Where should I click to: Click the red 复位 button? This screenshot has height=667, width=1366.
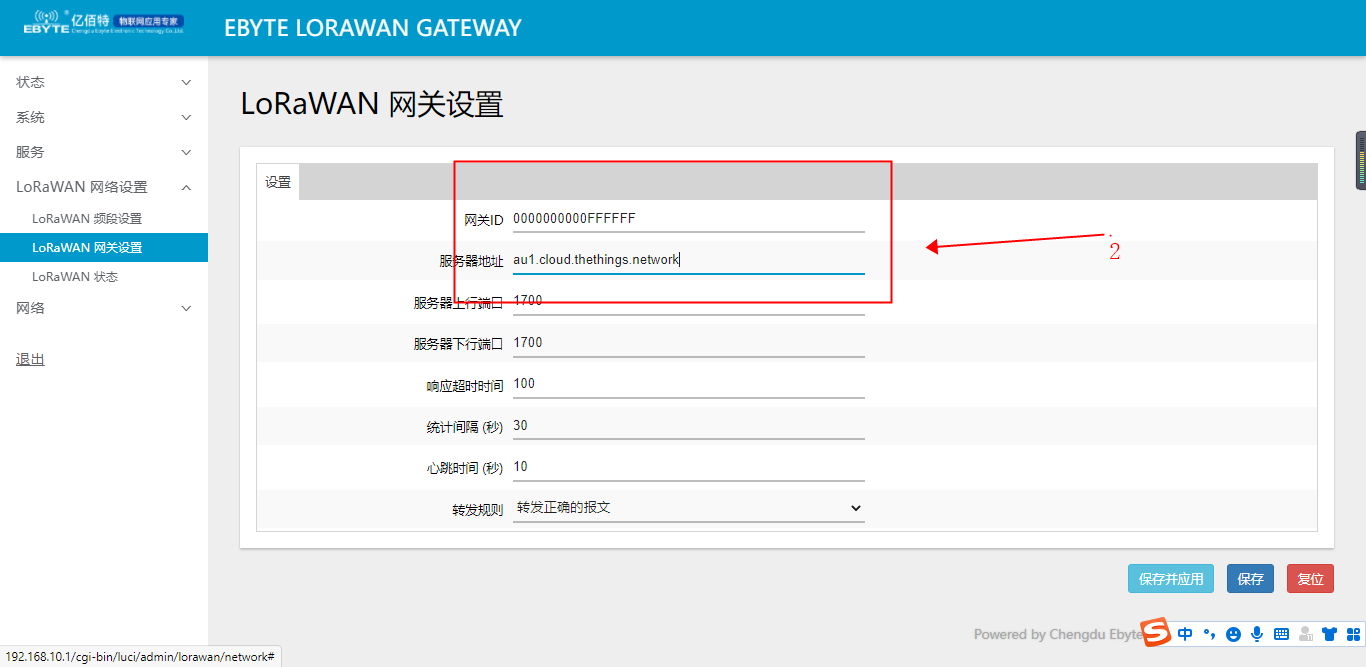[x=1310, y=578]
